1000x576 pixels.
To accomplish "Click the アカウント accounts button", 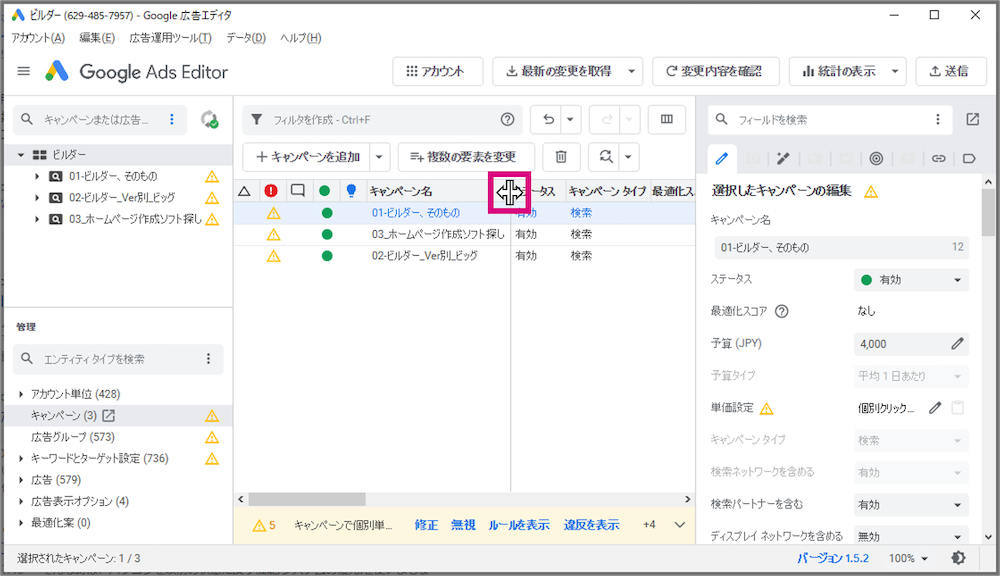I will click(x=438, y=71).
